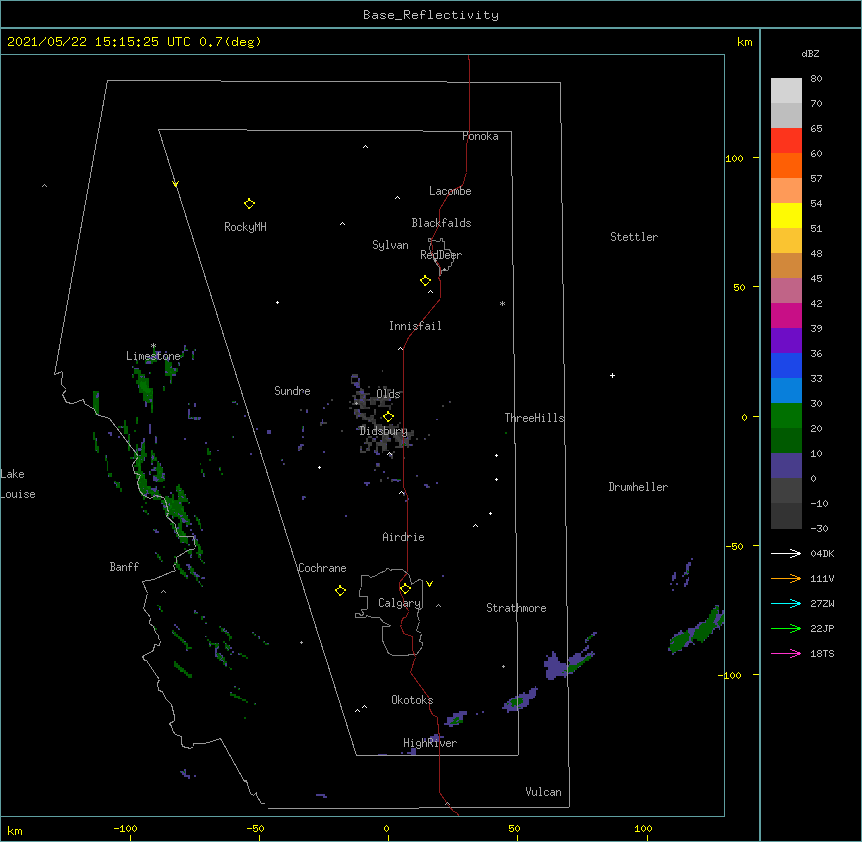The image size is (862, 842).
Task: Pick the bright yellow swatch near 54 dBZ
Action: [786, 215]
